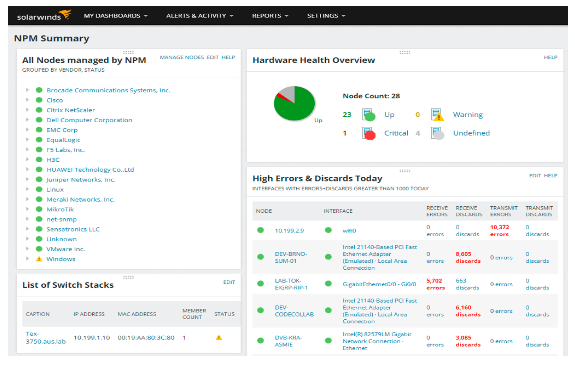The image size is (575, 367).
Task: Click drag handle on High Errors & Discards panel
Action: coord(405,170)
